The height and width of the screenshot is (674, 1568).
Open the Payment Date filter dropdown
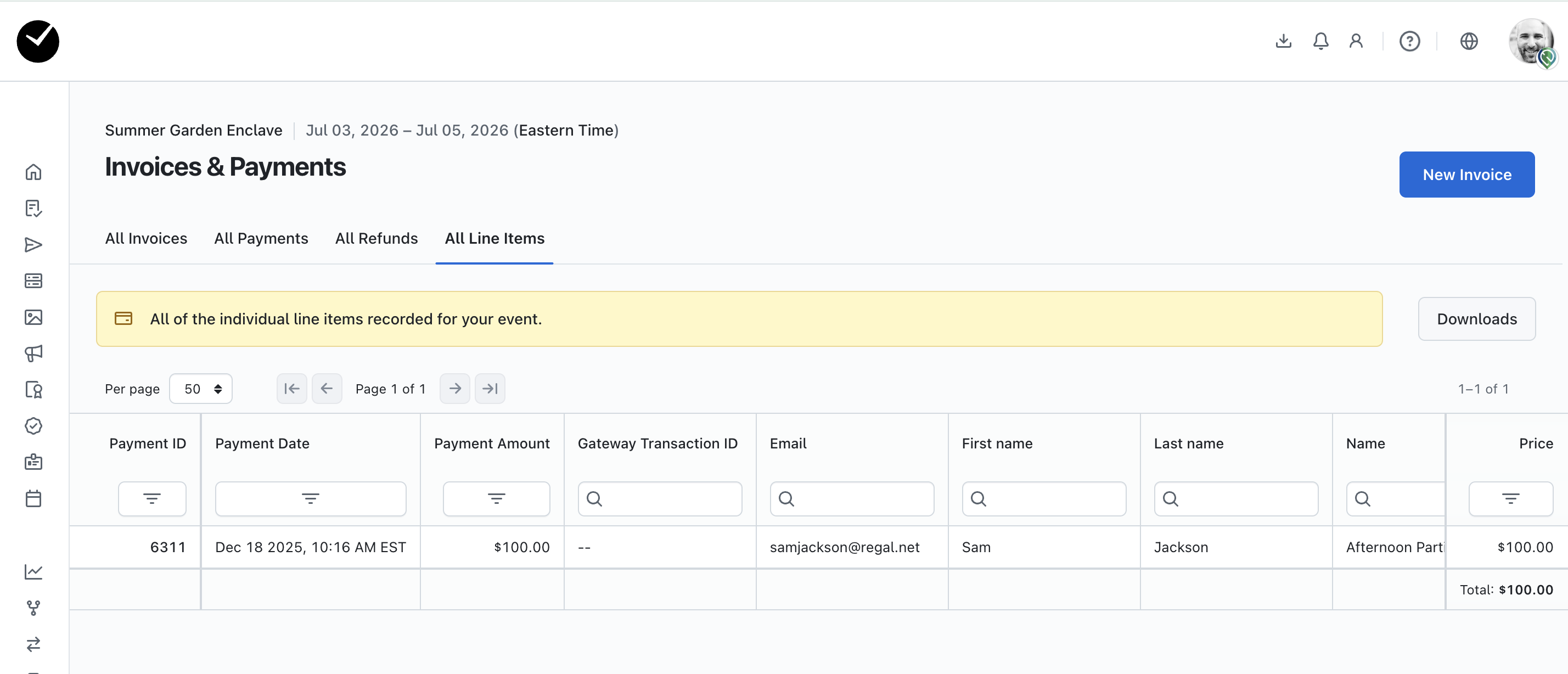(x=311, y=499)
